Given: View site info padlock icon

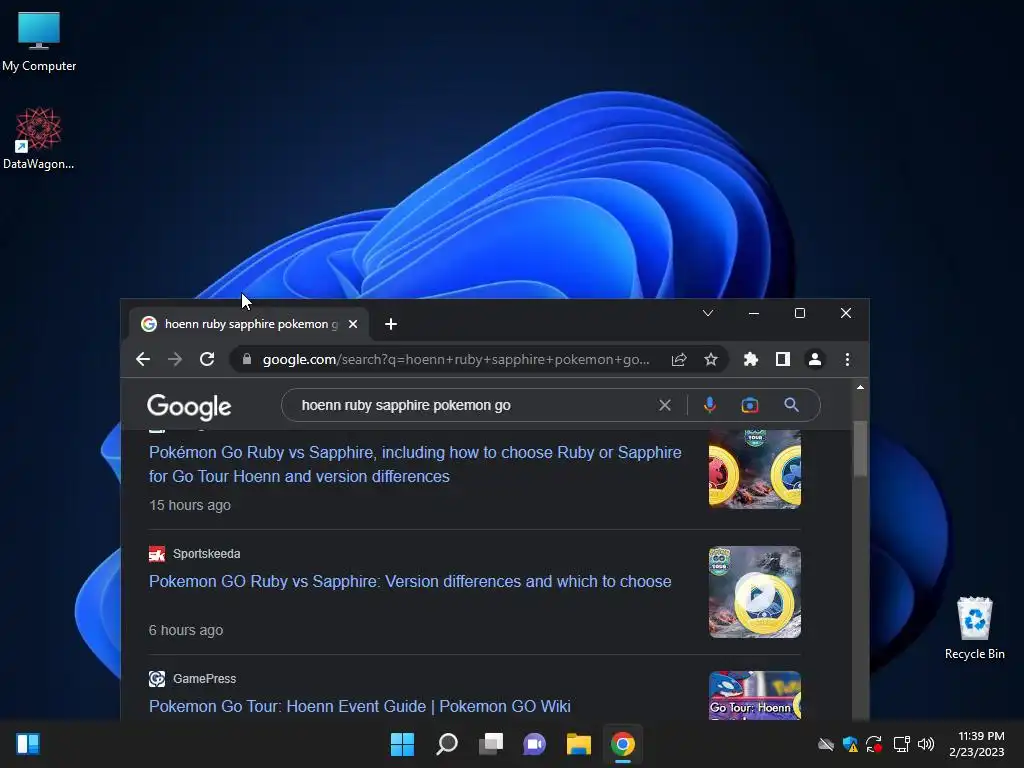Looking at the screenshot, I should click(247, 359).
